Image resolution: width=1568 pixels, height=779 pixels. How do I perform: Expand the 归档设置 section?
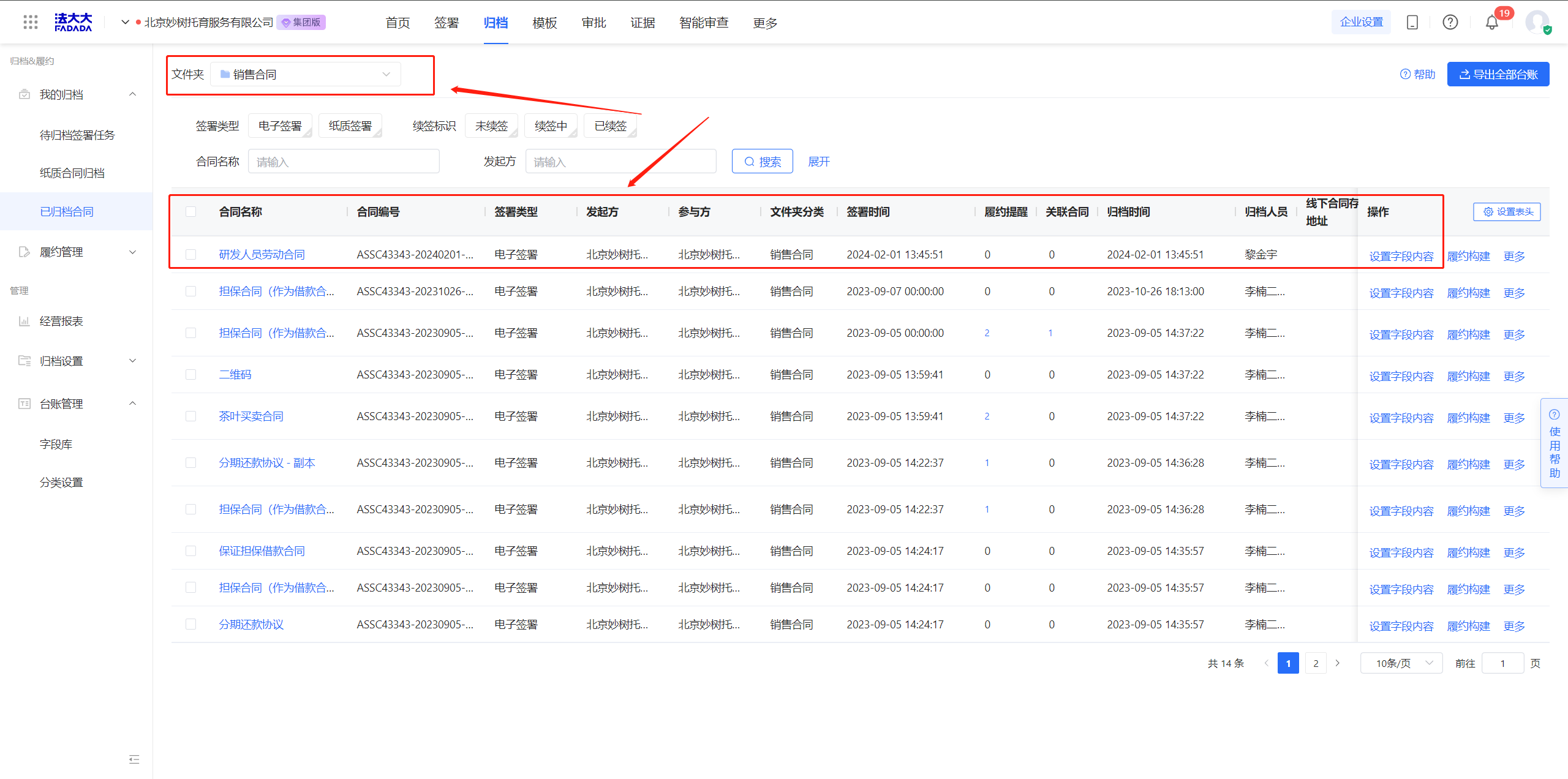pyautogui.click(x=133, y=361)
